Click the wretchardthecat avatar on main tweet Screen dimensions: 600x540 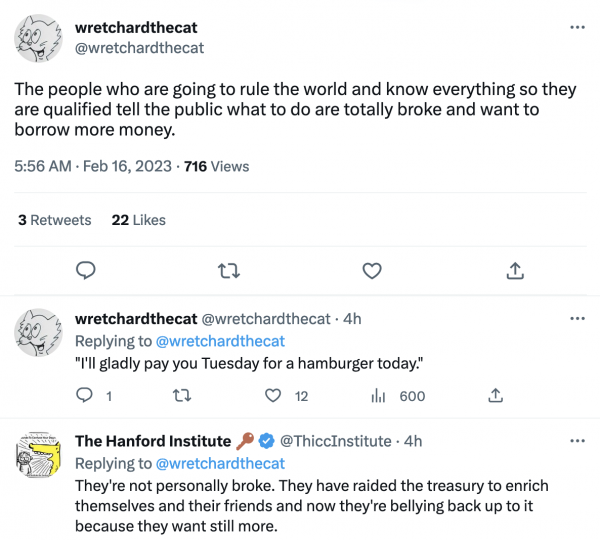point(40,39)
